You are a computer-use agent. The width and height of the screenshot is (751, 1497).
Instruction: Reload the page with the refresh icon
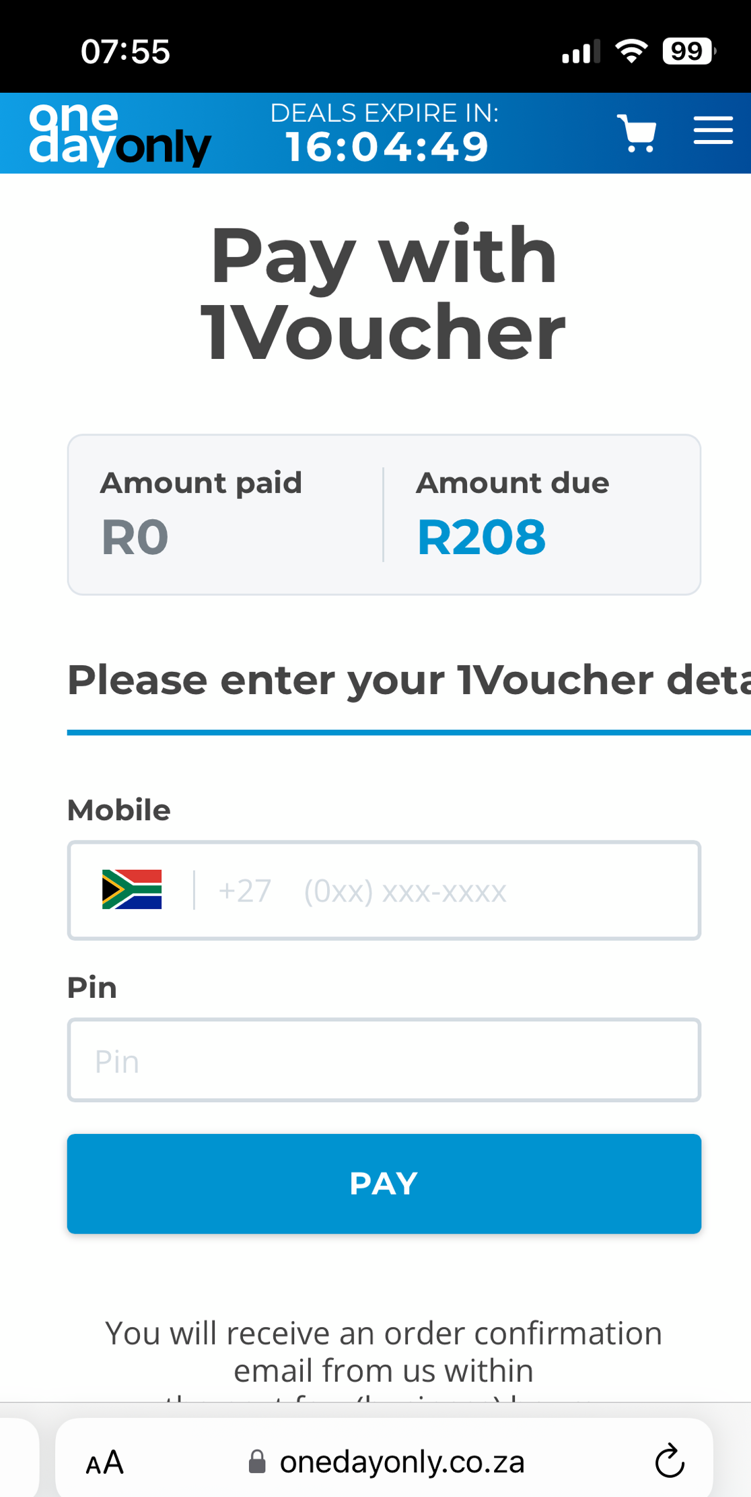pyautogui.click(x=668, y=1460)
